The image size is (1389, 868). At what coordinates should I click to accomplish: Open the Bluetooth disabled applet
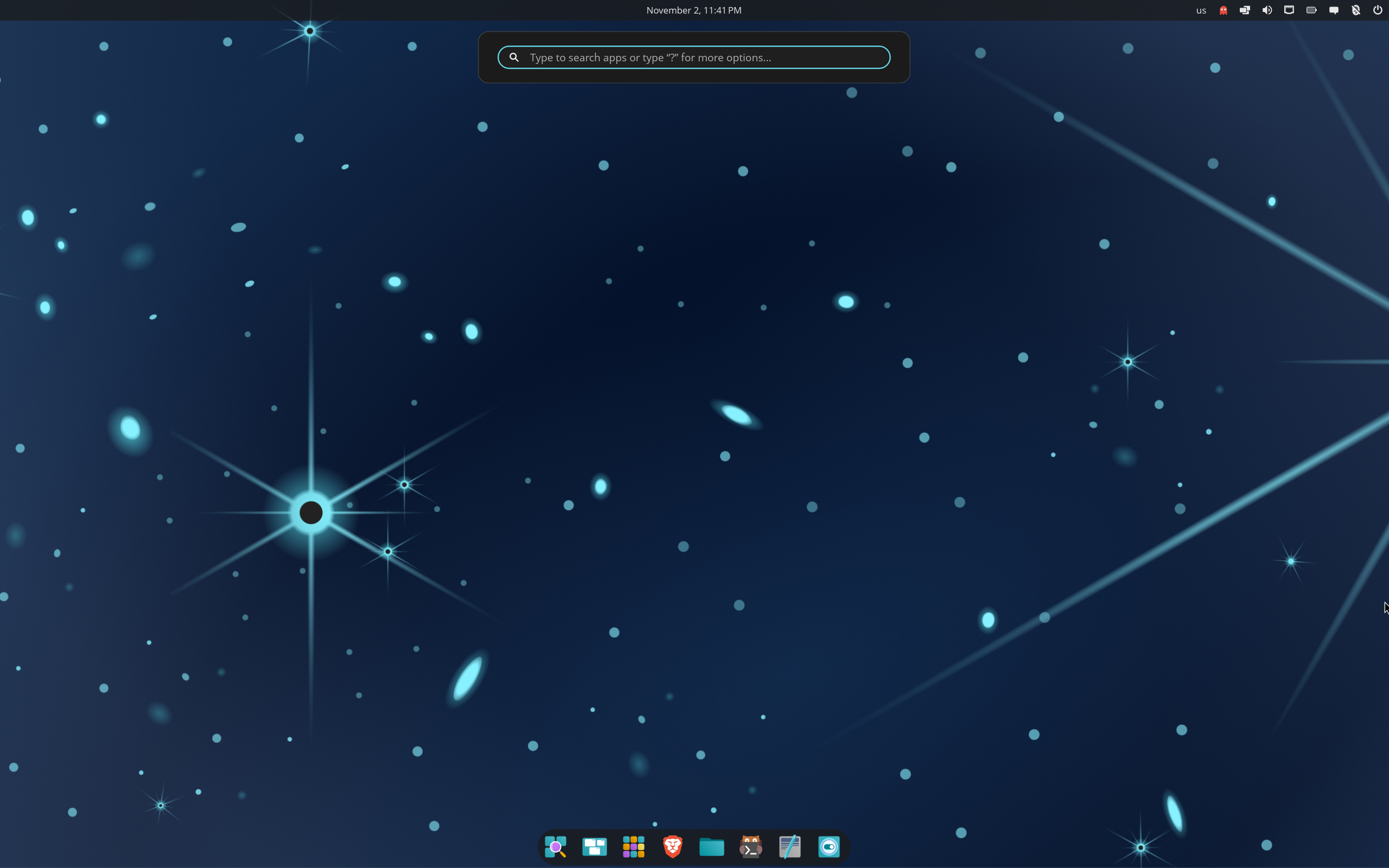point(1356,10)
